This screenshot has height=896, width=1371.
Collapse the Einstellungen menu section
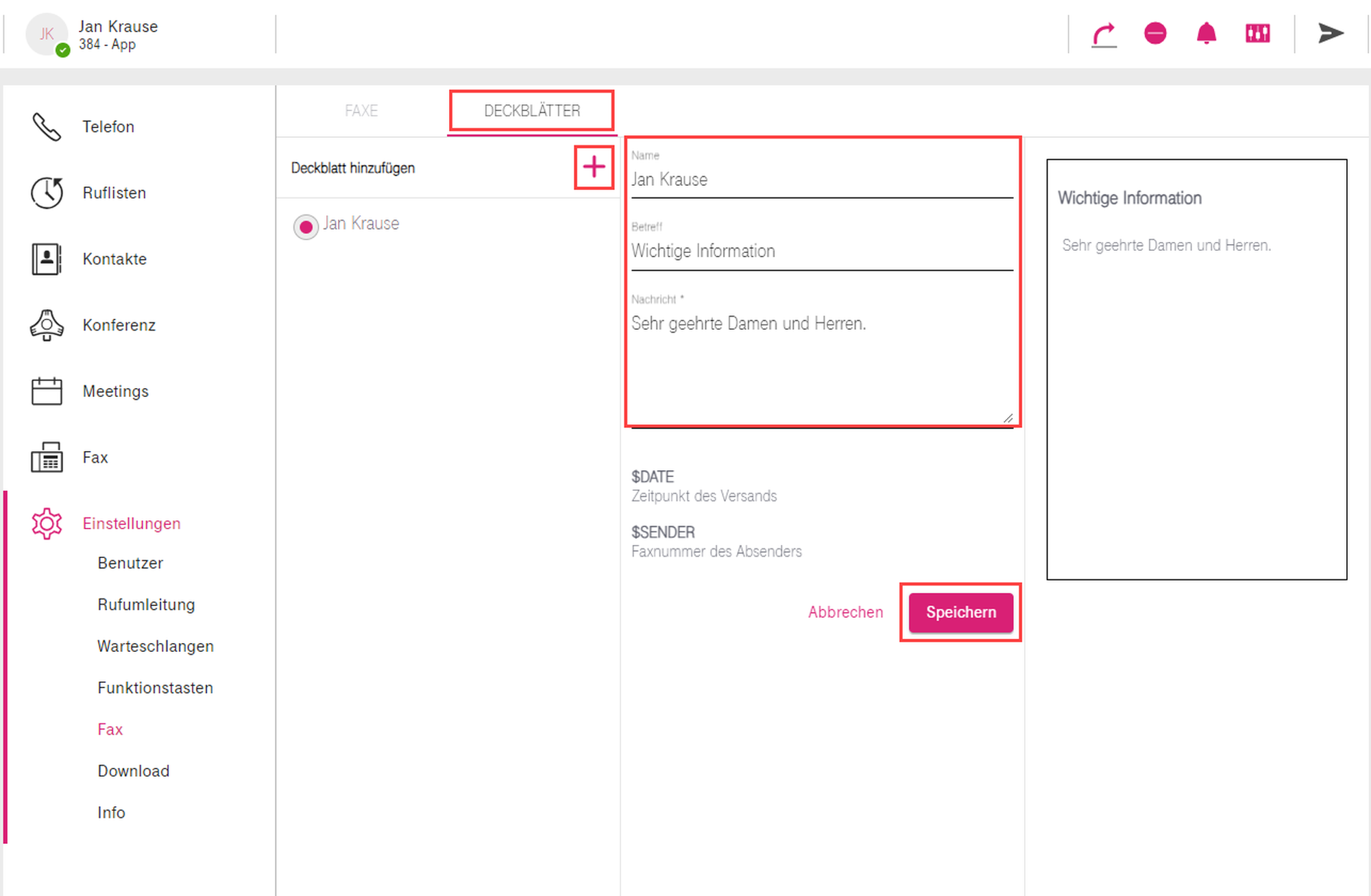[131, 524]
